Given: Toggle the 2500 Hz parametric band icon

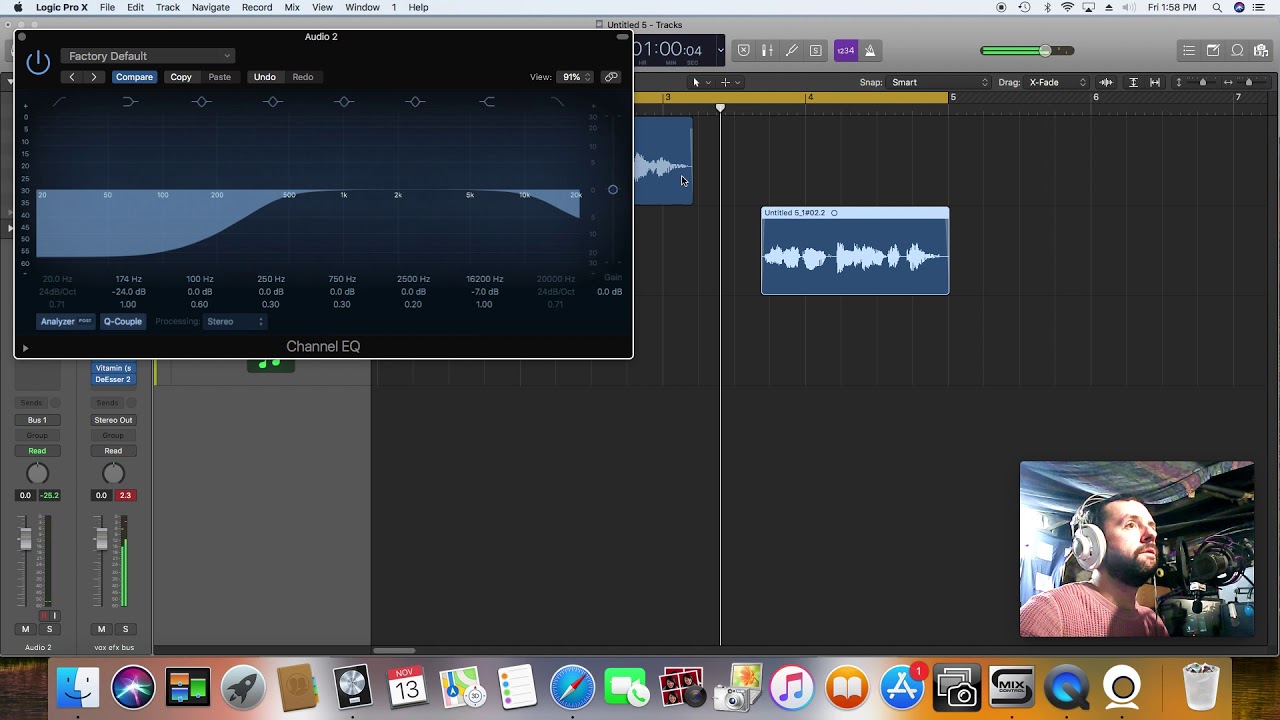Looking at the screenshot, I should pos(415,102).
